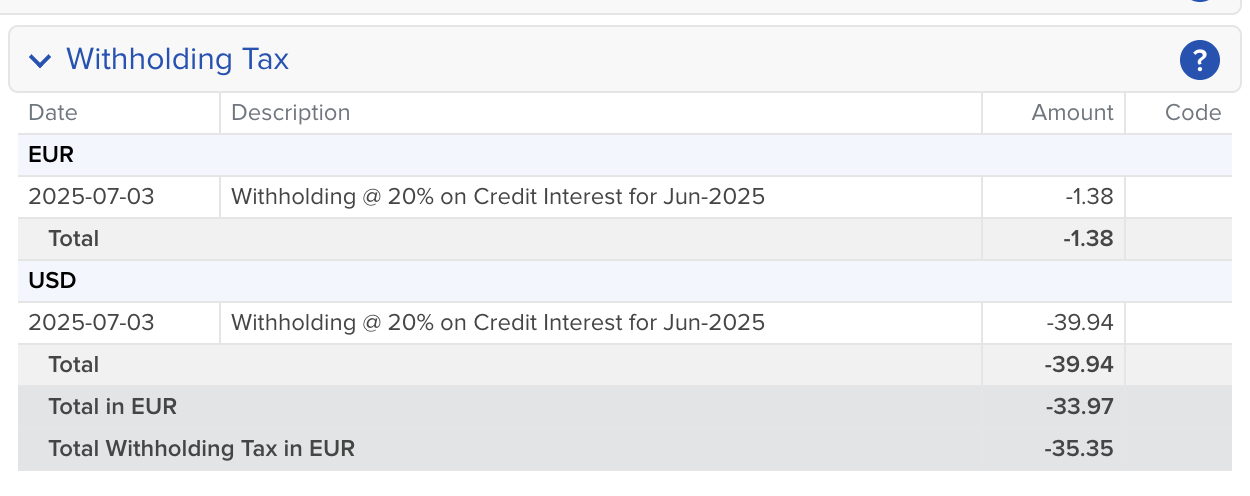Click the 2025-07-03 date in the EUR section
Screen dimensions: 1250x496
[x=92, y=197]
